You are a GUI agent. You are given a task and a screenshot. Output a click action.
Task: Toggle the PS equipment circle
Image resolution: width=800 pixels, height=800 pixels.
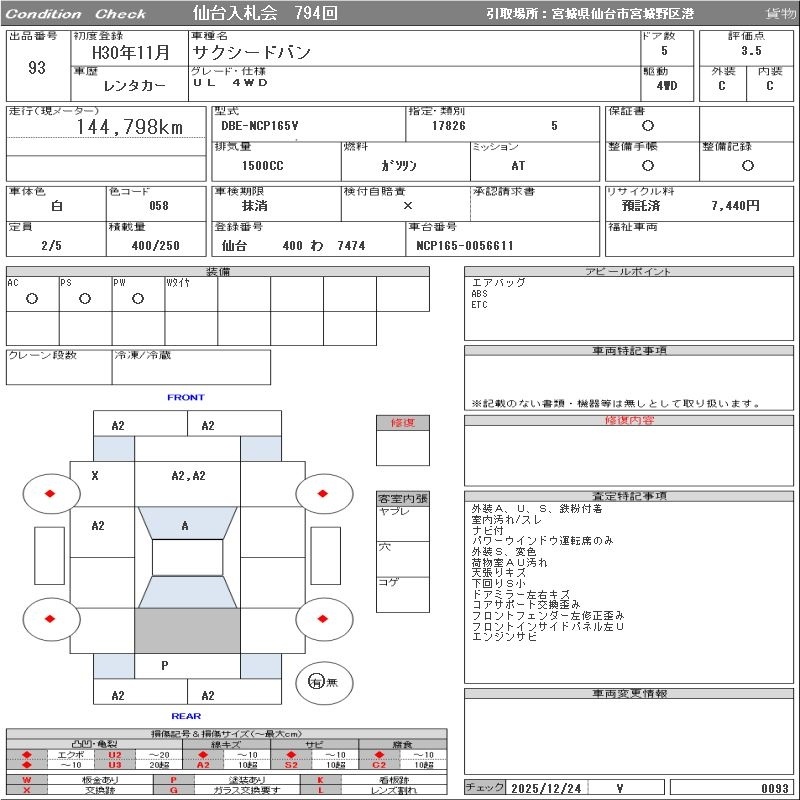[85, 298]
